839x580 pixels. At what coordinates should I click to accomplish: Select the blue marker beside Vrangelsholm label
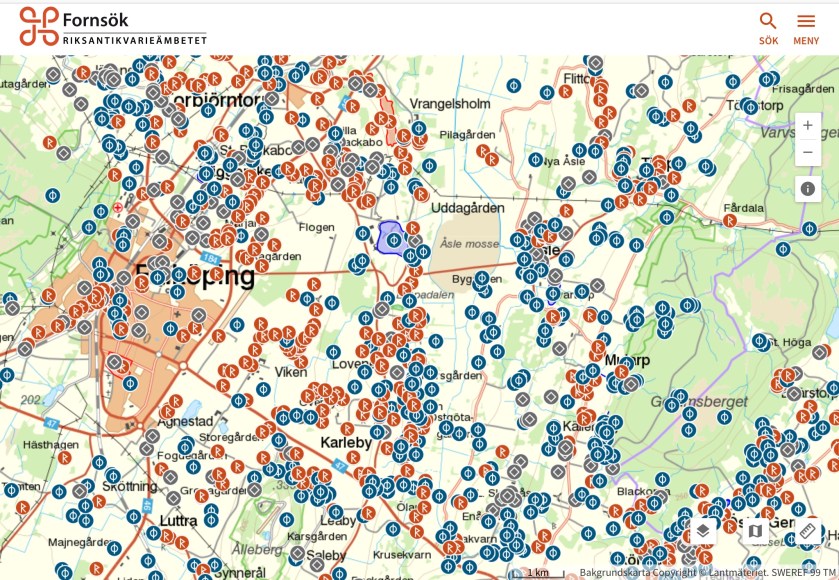[419, 128]
